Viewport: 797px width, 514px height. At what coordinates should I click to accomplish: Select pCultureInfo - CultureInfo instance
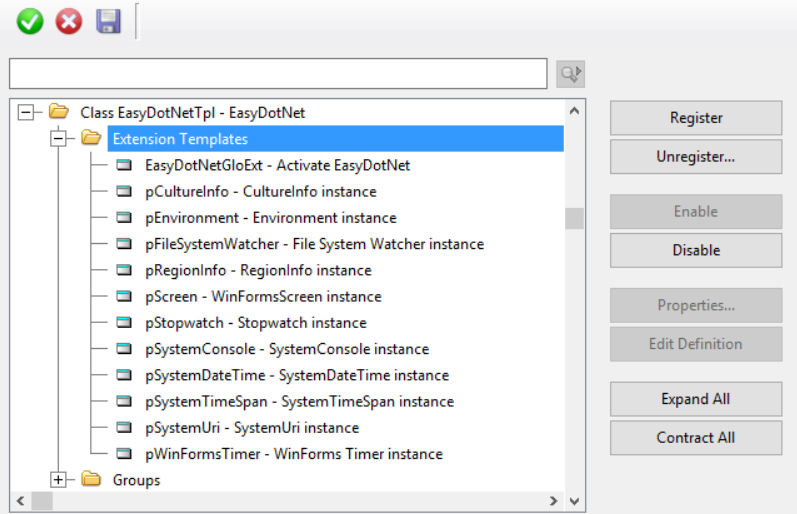coord(261,192)
